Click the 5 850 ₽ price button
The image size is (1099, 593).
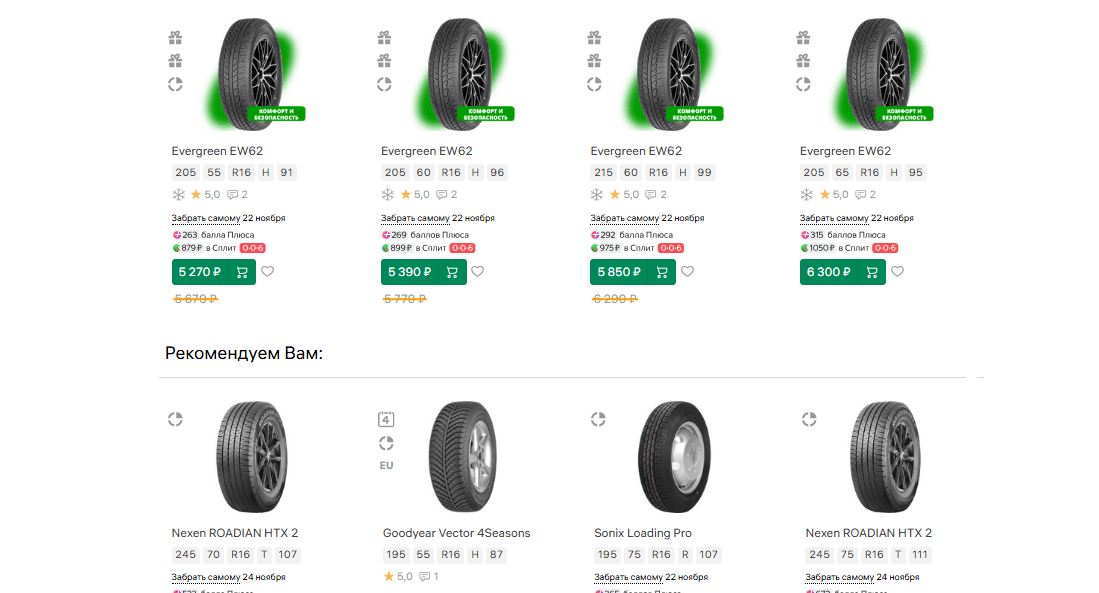pos(613,272)
